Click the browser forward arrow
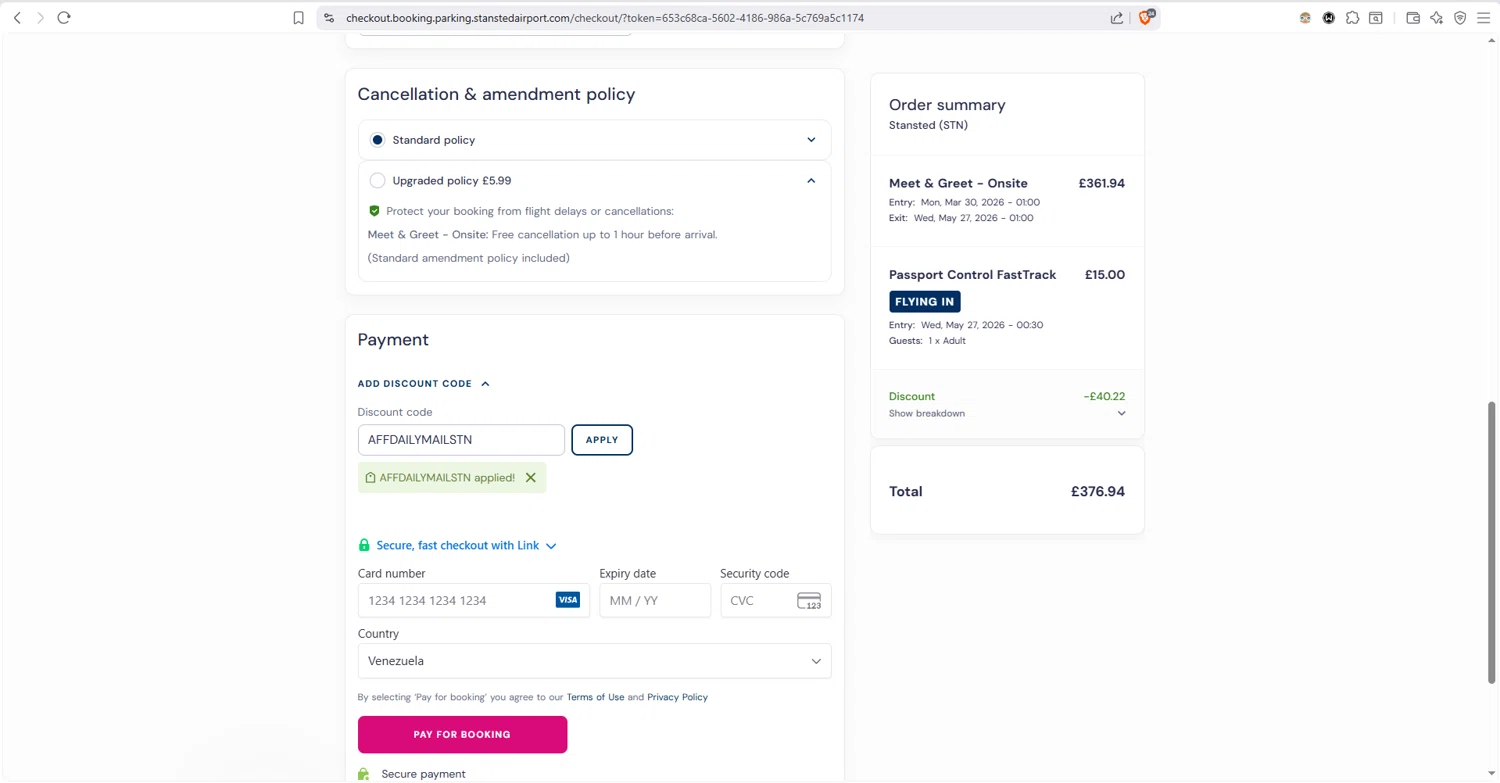Viewport: 1500px width, 783px height. click(x=41, y=18)
